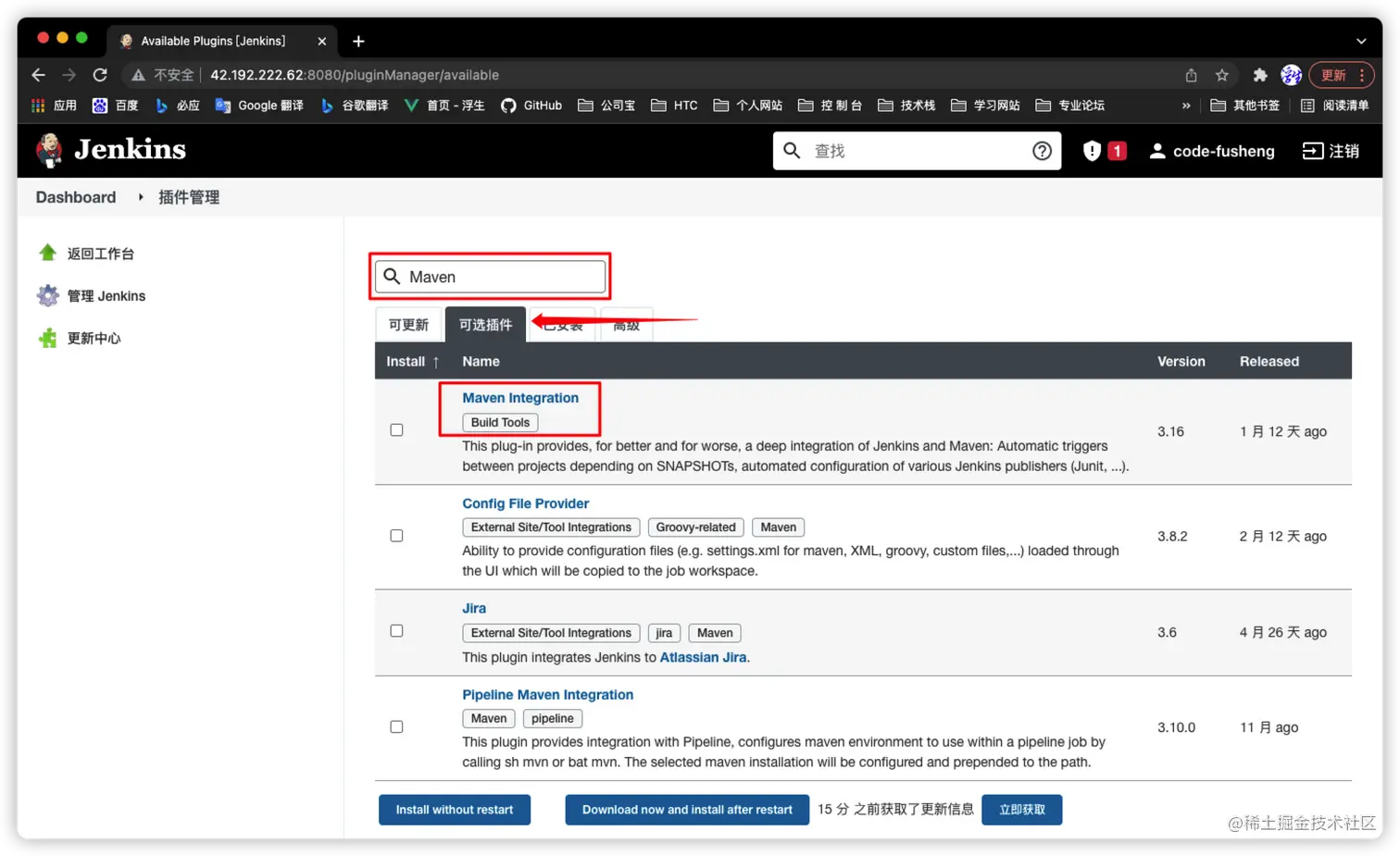Click the 插件管理 breadcrumb

[x=189, y=197]
